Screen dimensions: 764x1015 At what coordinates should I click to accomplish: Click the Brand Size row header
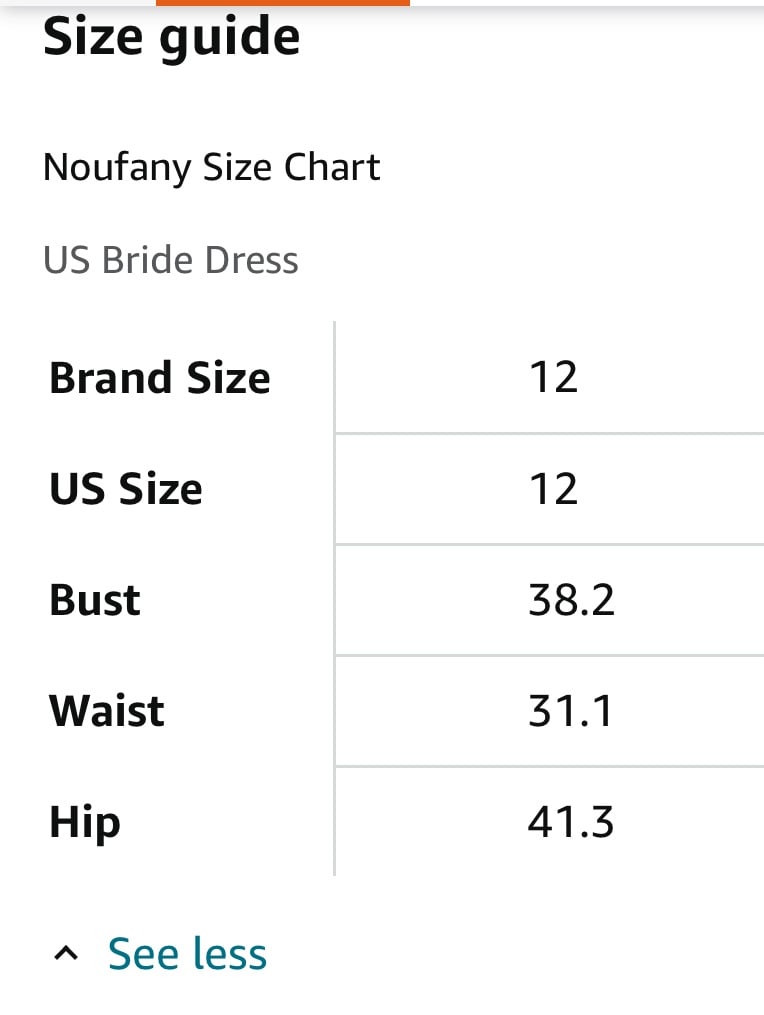[x=159, y=378]
